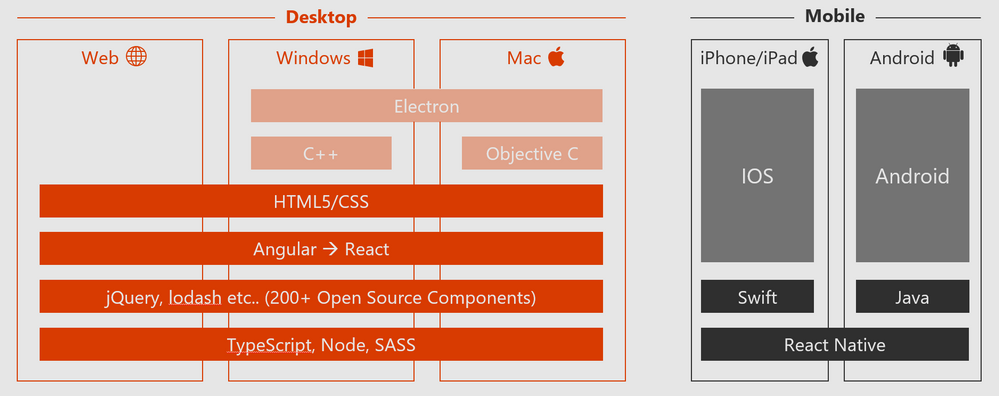Click the gray IOS block

[x=758, y=175]
